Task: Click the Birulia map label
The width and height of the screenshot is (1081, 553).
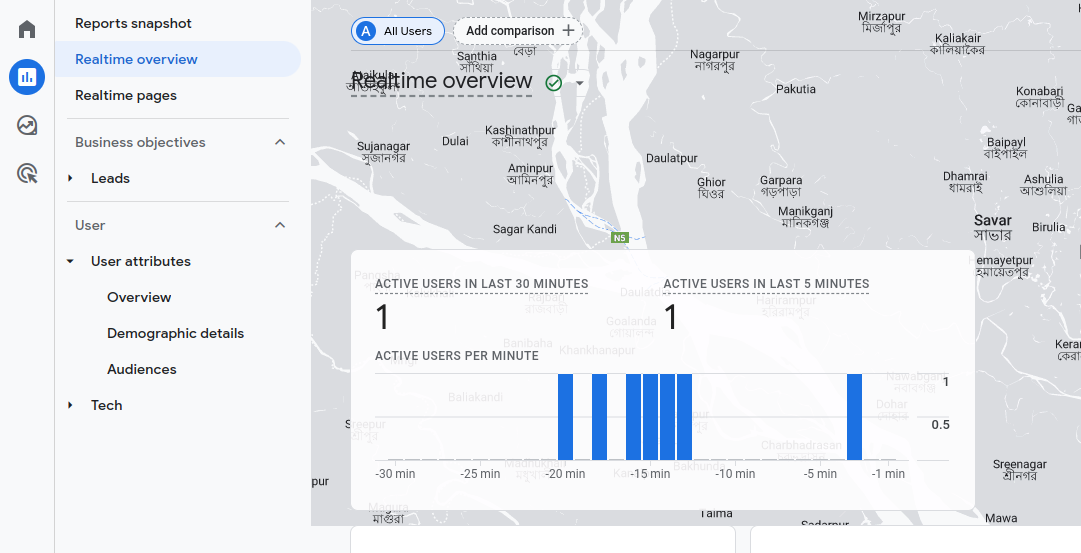Action: pyautogui.click(x=1049, y=227)
